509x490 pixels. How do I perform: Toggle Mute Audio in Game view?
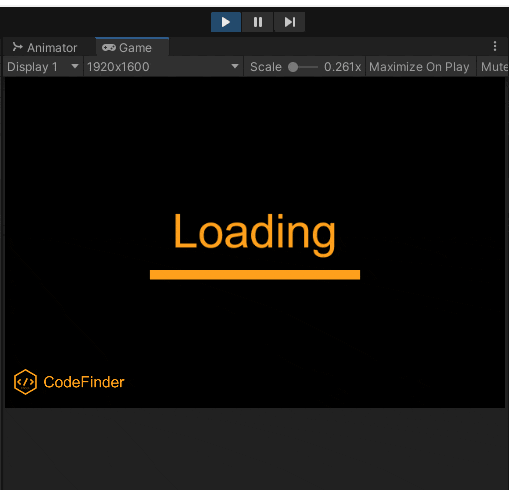[494, 67]
